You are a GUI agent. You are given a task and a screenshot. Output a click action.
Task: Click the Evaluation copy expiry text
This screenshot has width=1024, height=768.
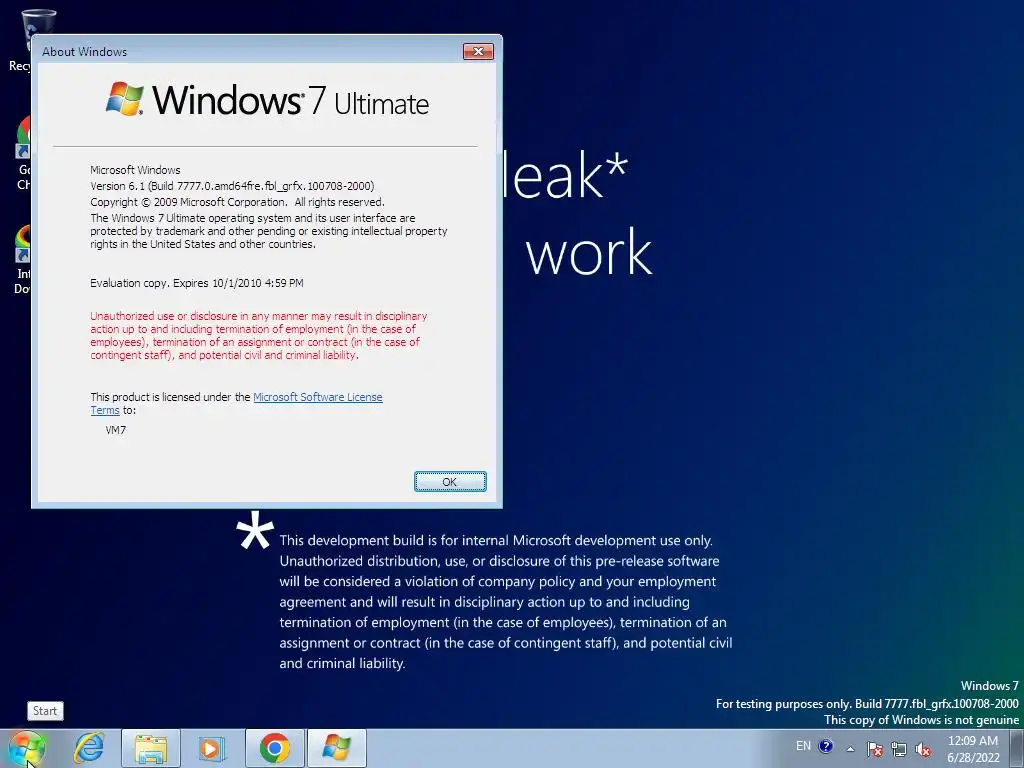pos(197,283)
